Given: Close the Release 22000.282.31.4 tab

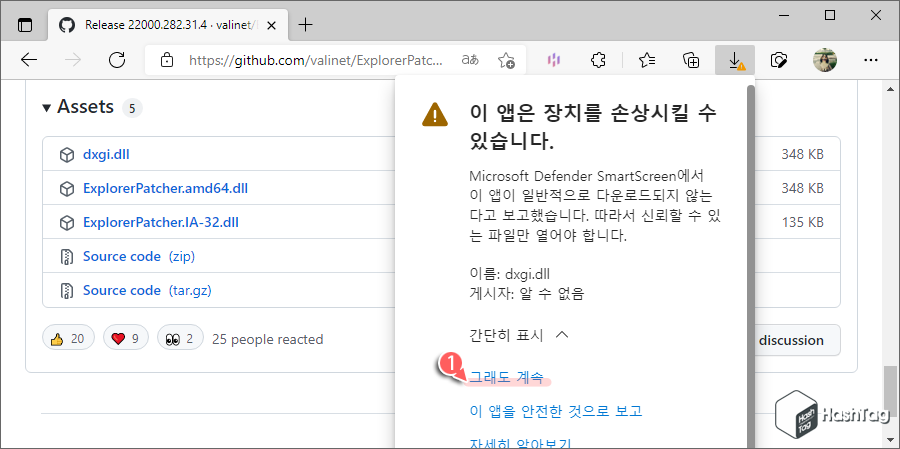Looking at the screenshot, I should [x=272, y=25].
